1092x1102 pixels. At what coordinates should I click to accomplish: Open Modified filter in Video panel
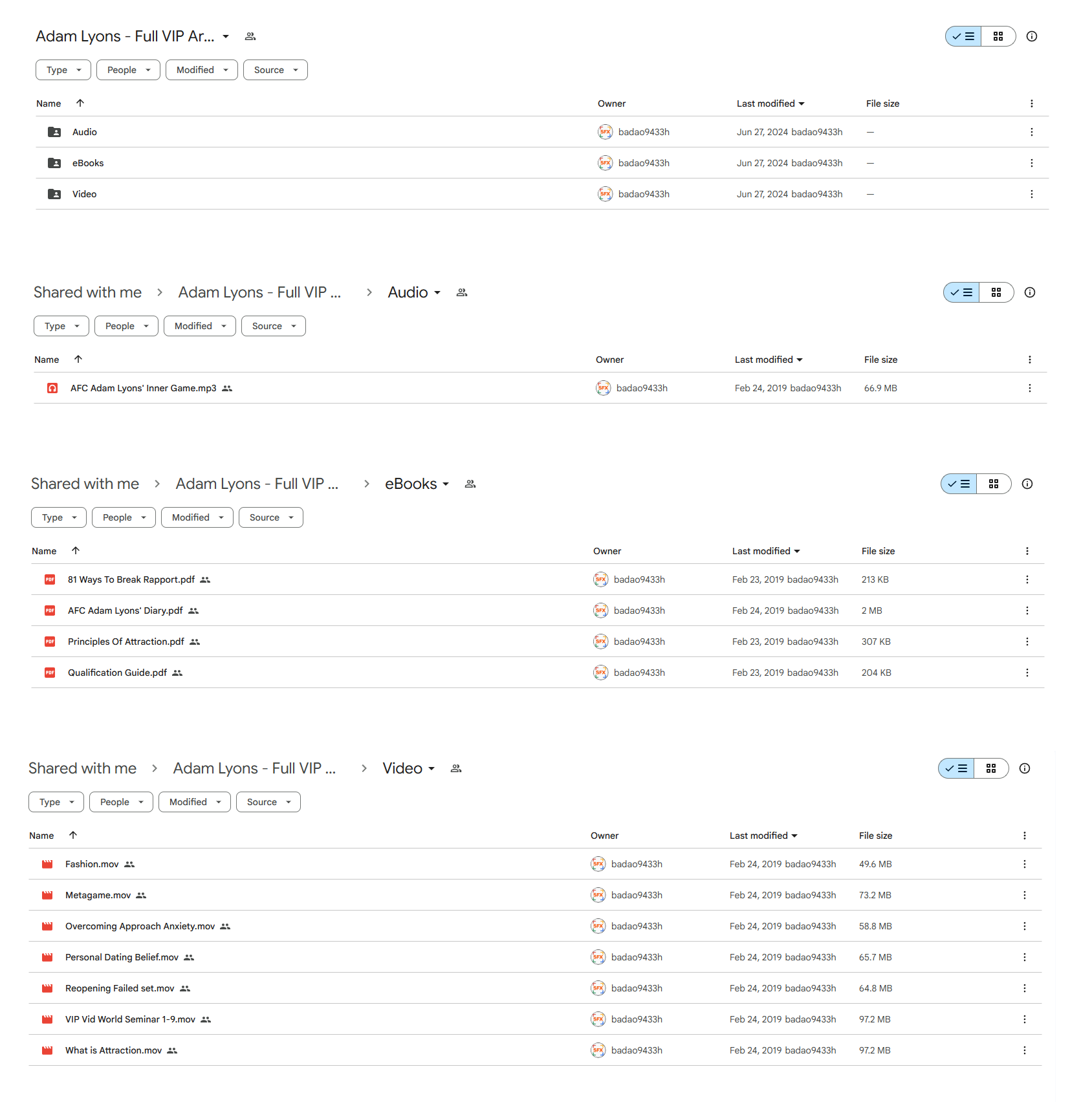click(195, 802)
